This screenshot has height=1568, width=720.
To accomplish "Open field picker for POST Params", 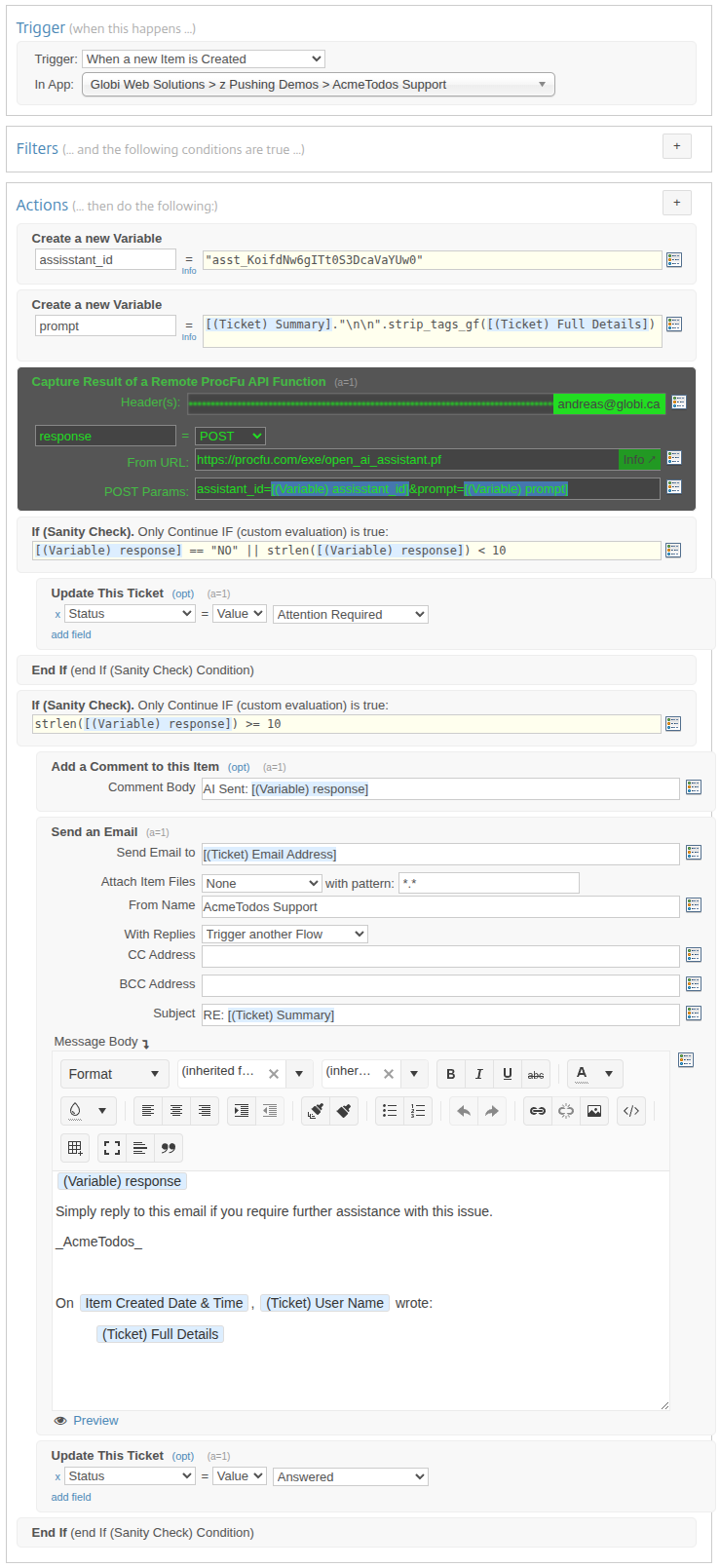I will point(674,487).
